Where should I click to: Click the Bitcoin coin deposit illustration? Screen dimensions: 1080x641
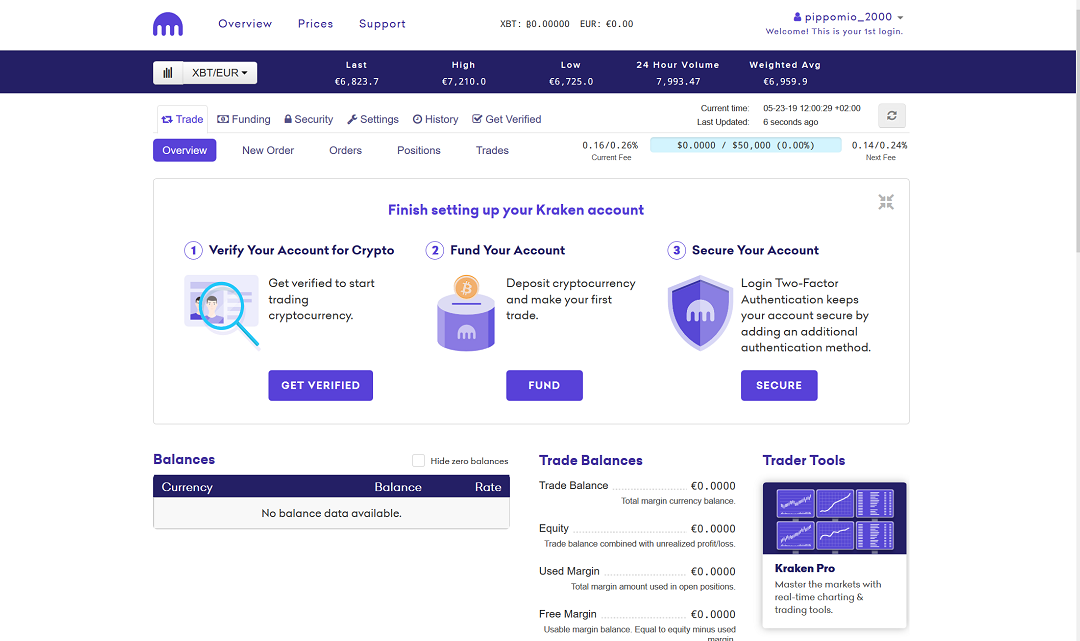pyautogui.click(x=466, y=313)
